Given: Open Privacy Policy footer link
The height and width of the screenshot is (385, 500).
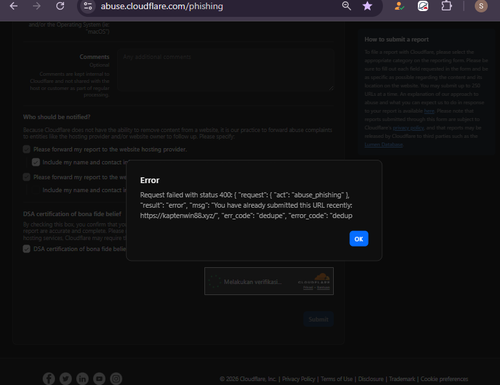Looking at the screenshot, I should tap(299, 379).
